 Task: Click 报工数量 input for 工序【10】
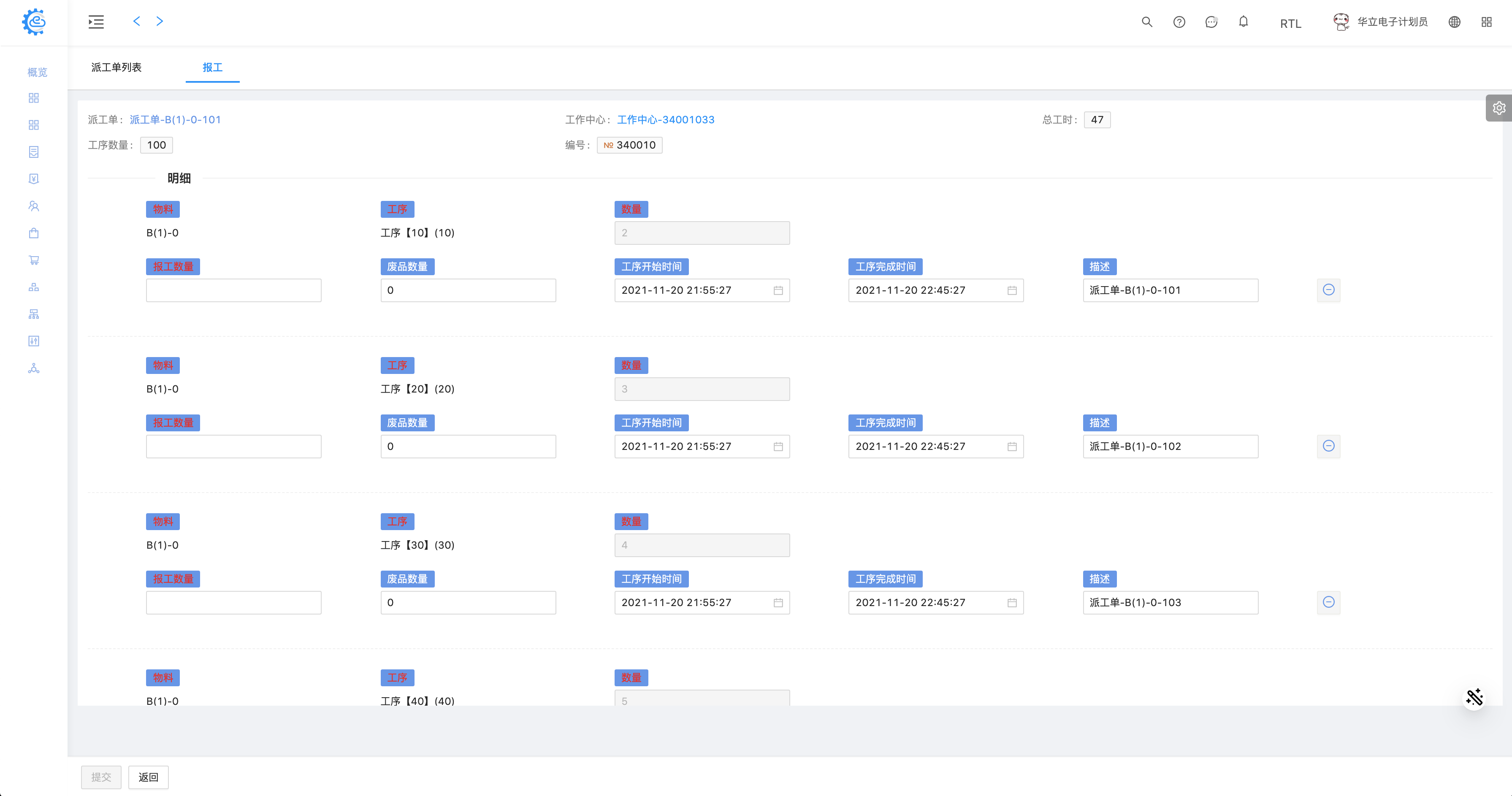pos(233,290)
